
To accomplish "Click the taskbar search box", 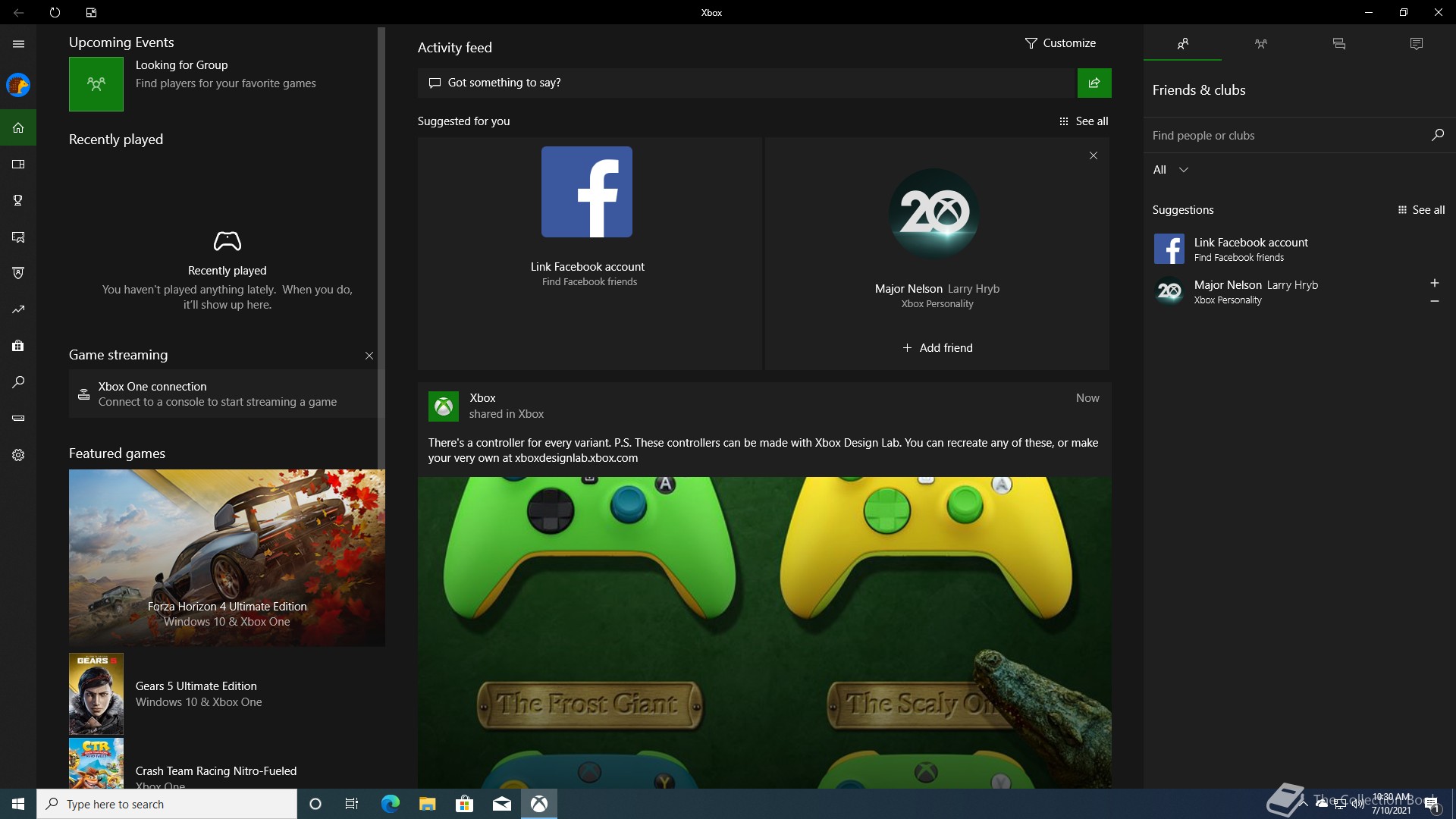I will click(x=167, y=804).
